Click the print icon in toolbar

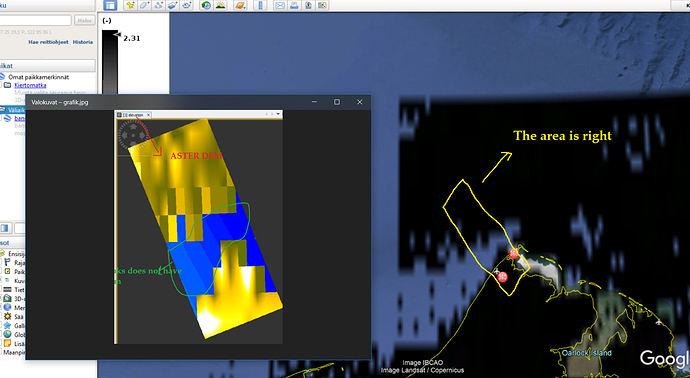(x=294, y=5)
